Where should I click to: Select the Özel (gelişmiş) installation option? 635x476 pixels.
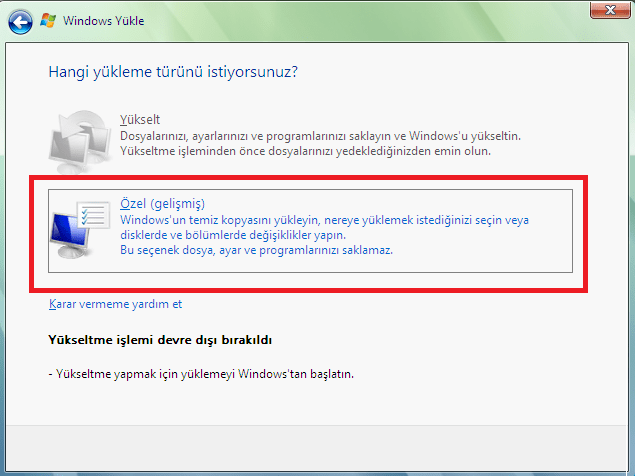point(310,231)
